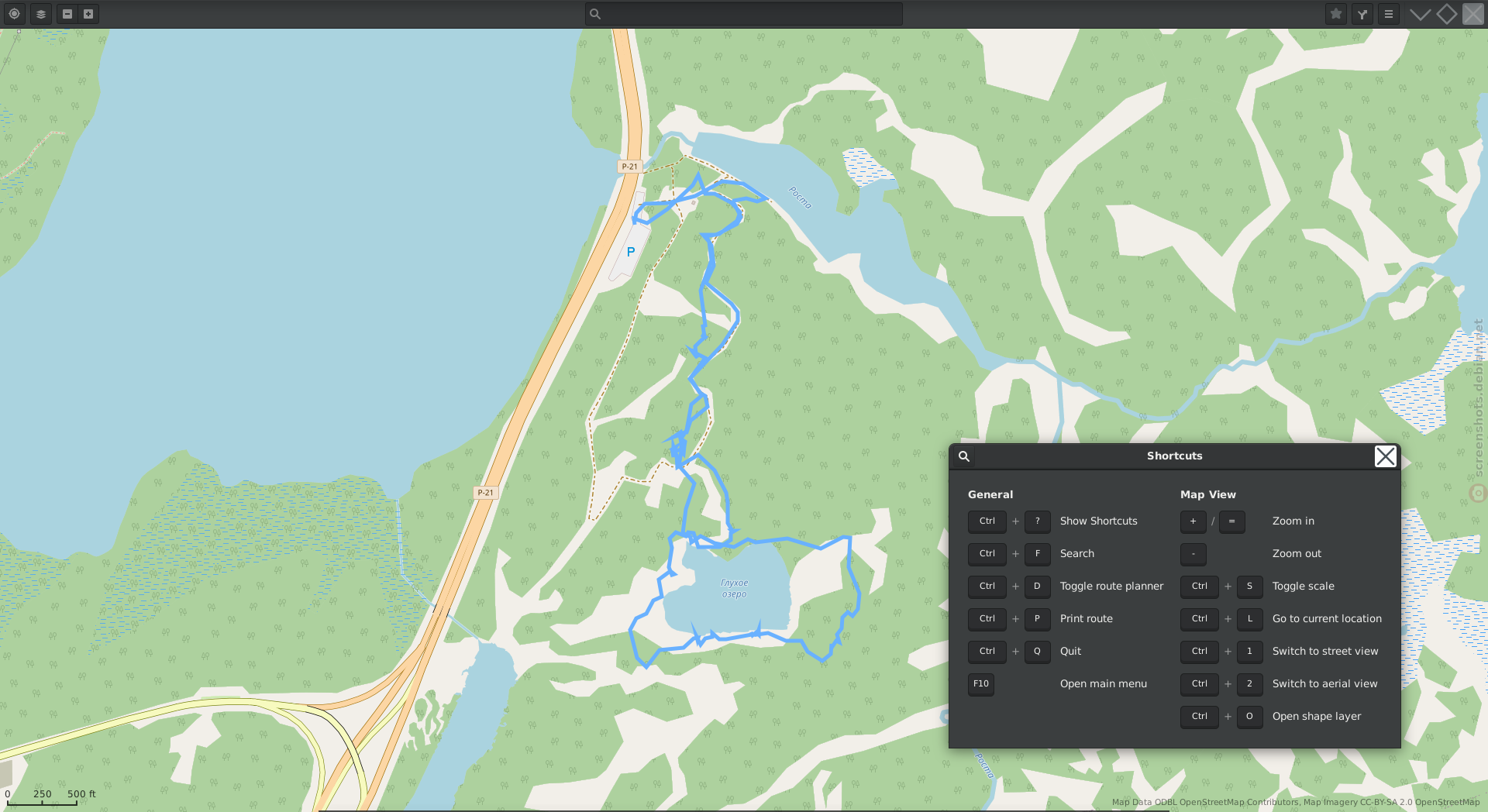1488x812 pixels.
Task: Click the General section heading
Action: tap(990, 494)
